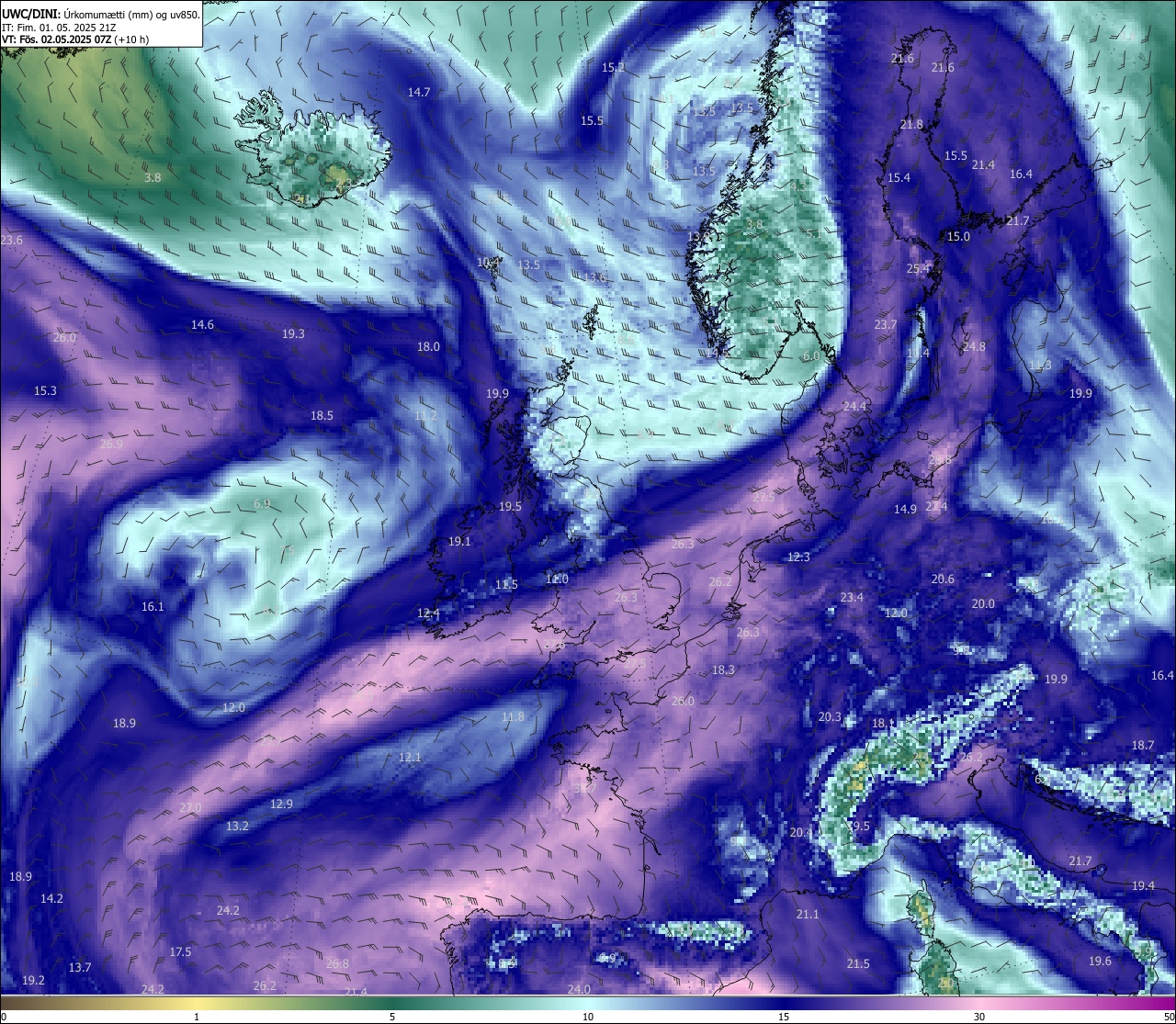Screen dimensions: 1176x1024
Task: Click the '12.3' map value
Action: click(798, 557)
